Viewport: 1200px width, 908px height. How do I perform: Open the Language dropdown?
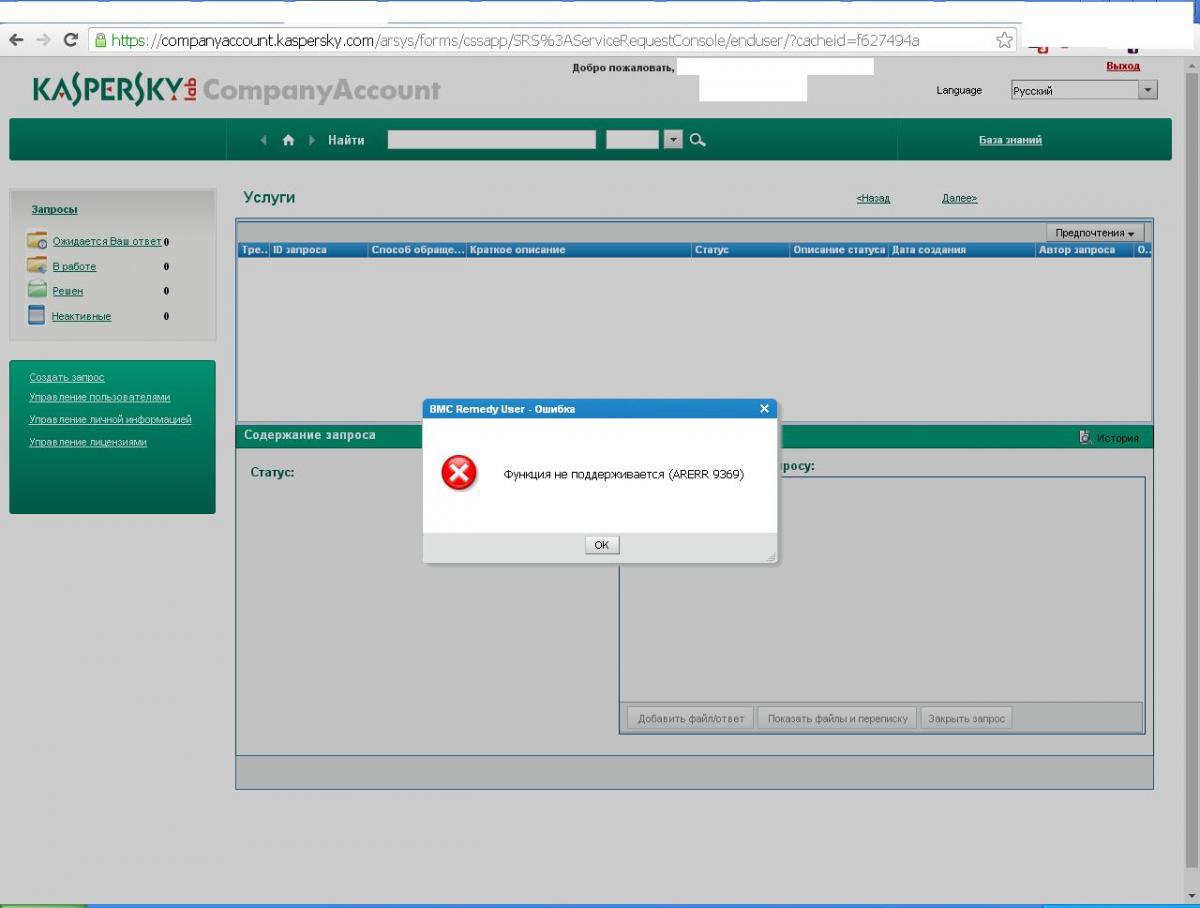coord(1147,90)
